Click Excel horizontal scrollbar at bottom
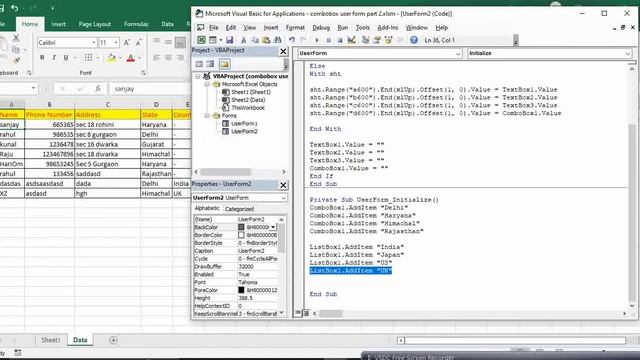 [x=512, y=340]
